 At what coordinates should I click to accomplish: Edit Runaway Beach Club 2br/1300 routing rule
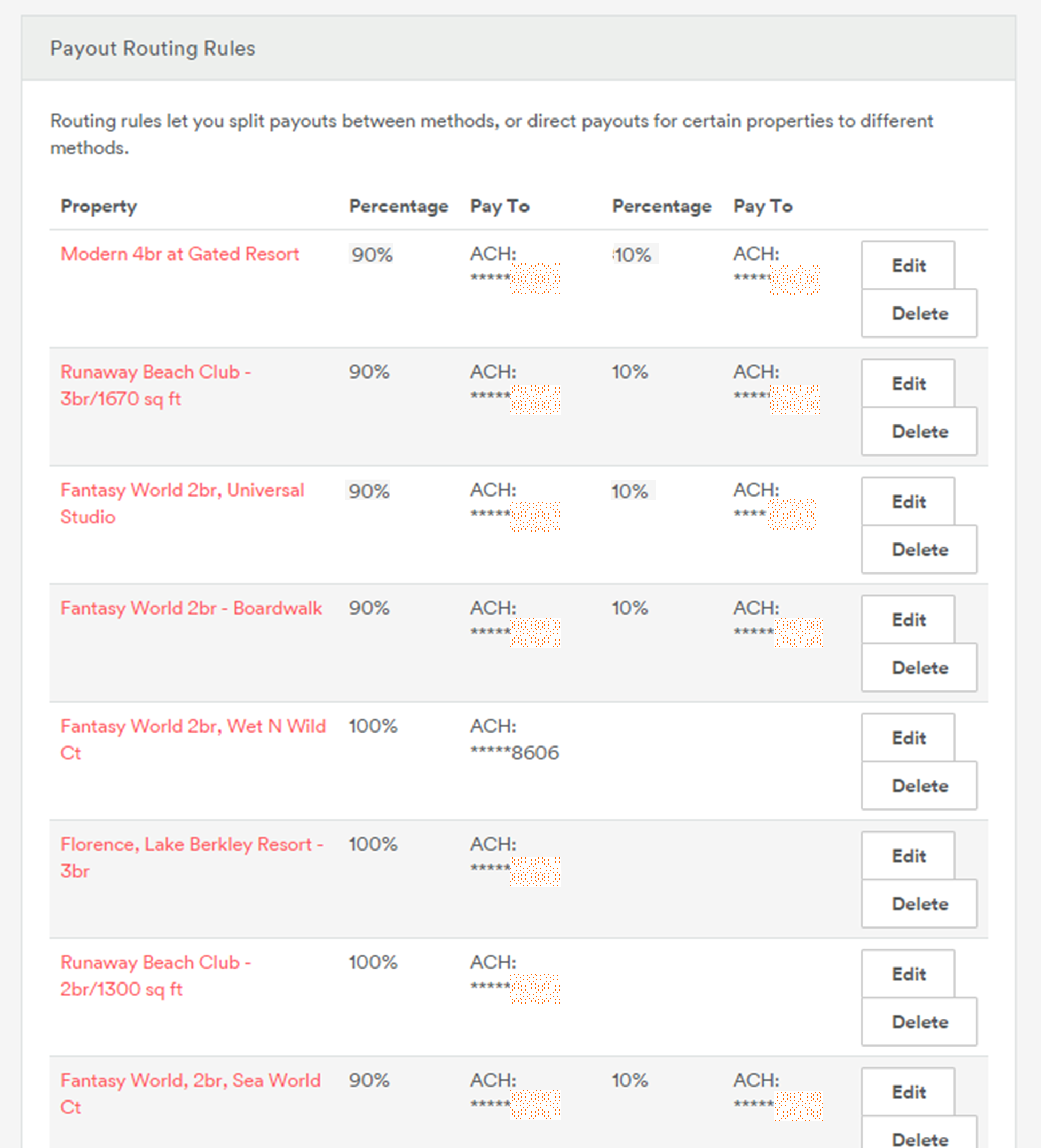click(908, 974)
